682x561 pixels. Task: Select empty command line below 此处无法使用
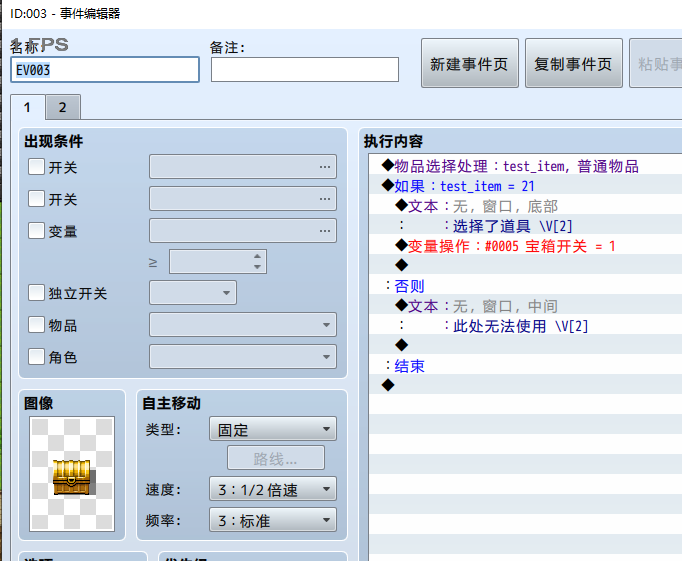525,345
